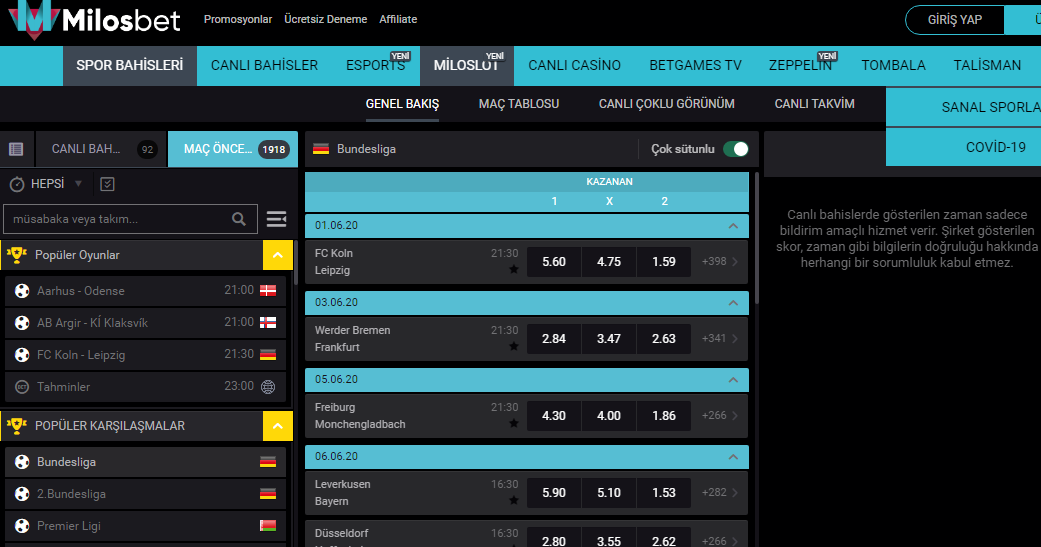The width and height of the screenshot is (1041, 547).
Task: Open CANLI ÇOKLU GÖRÜNÜM view
Action: (667, 104)
